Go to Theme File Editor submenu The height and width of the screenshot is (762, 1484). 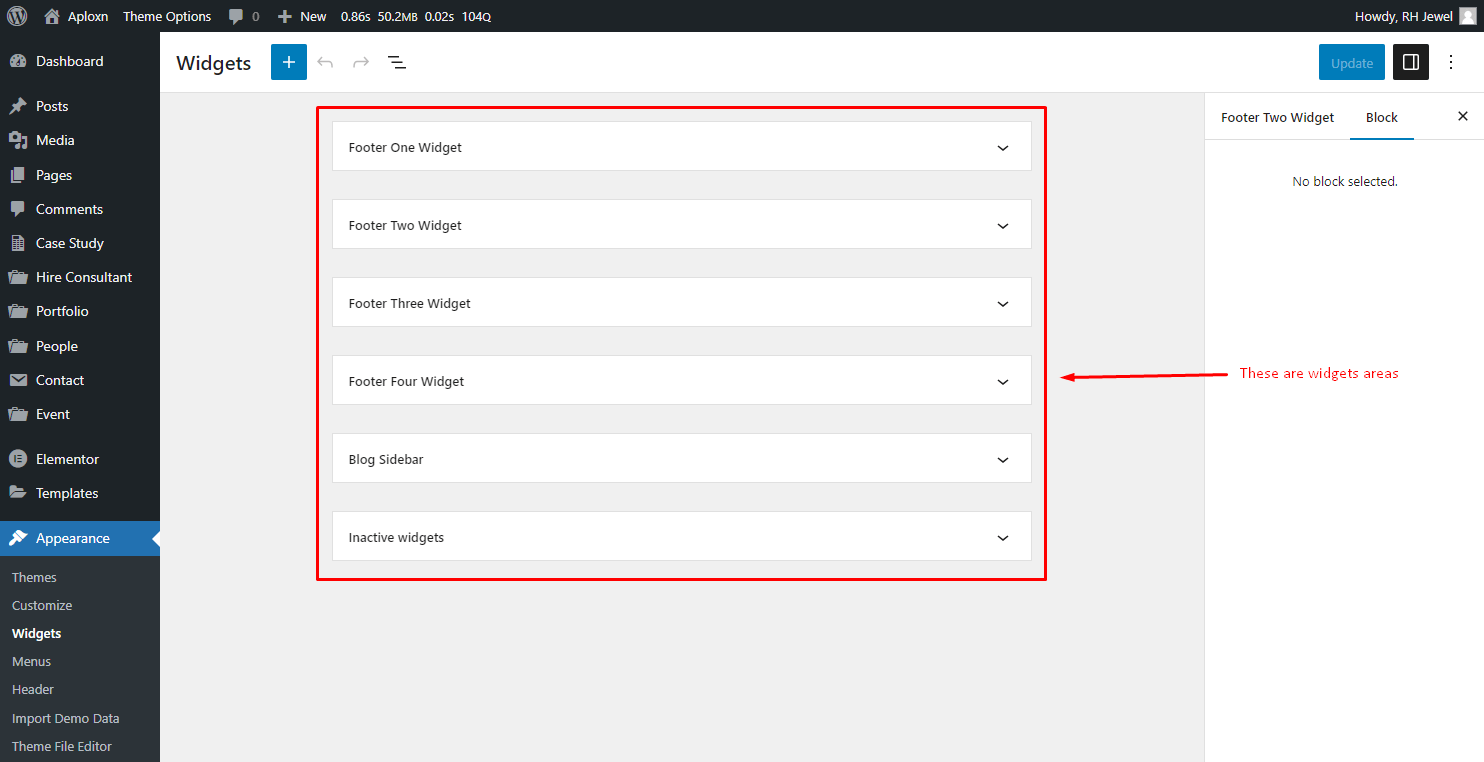(x=62, y=746)
